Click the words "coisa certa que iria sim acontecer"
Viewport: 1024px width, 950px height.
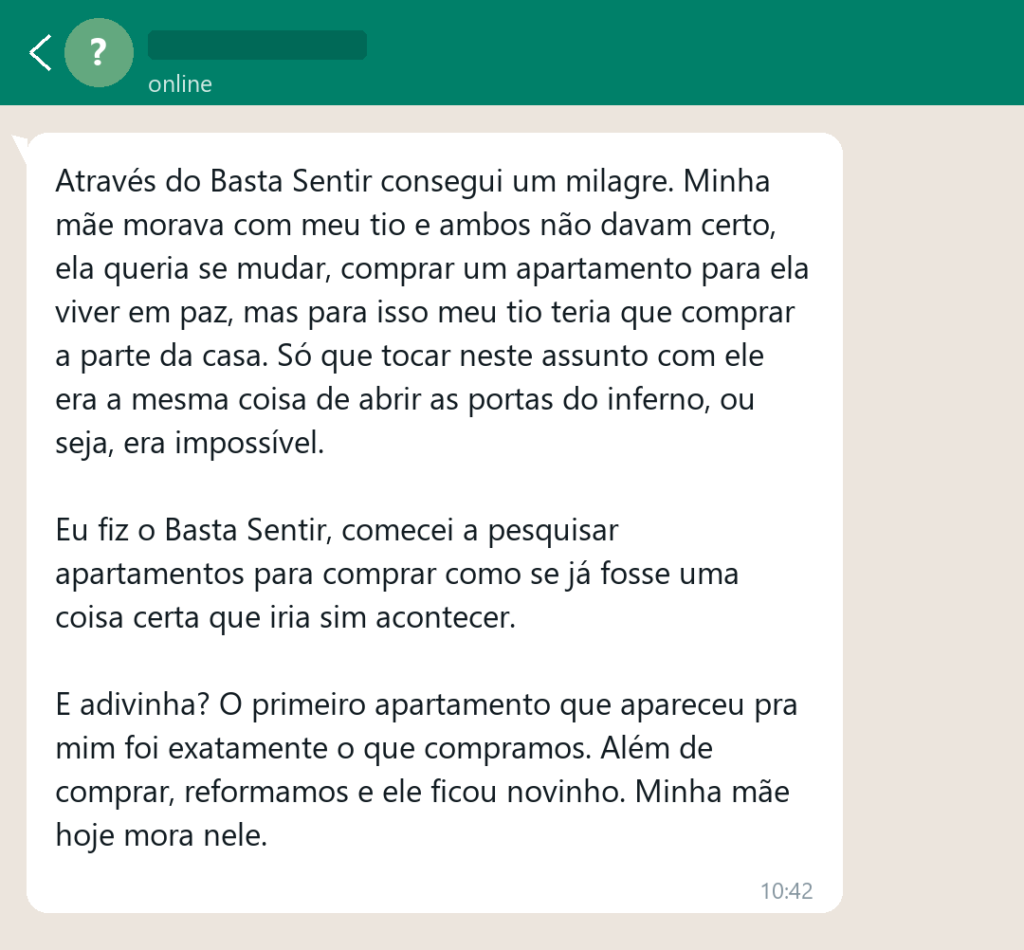point(283,618)
